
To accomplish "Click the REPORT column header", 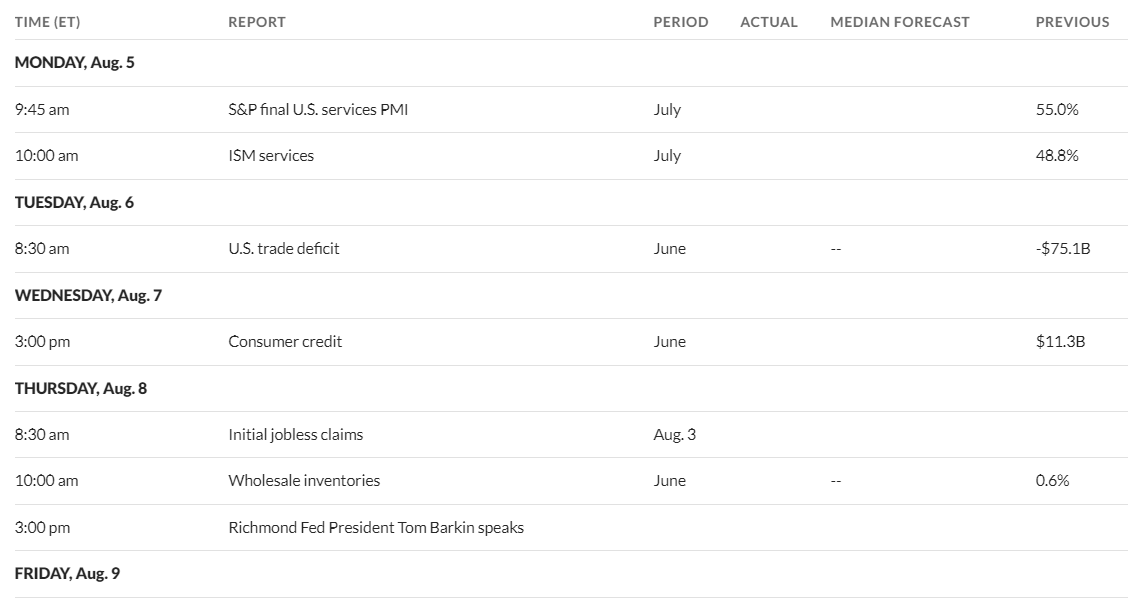I will click(257, 22).
